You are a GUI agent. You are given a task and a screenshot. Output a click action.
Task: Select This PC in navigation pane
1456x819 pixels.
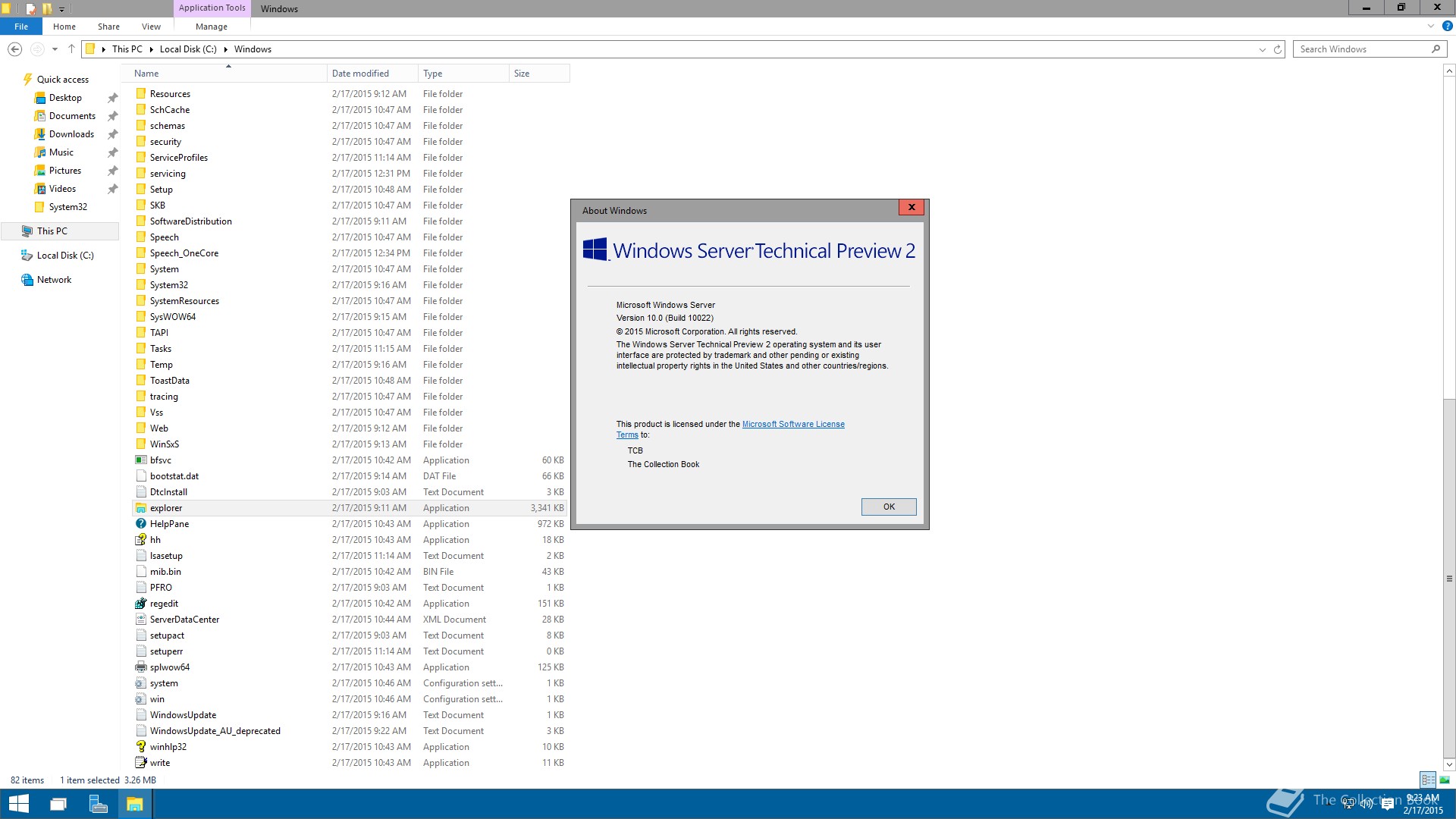pyautogui.click(x=52, y=231)
